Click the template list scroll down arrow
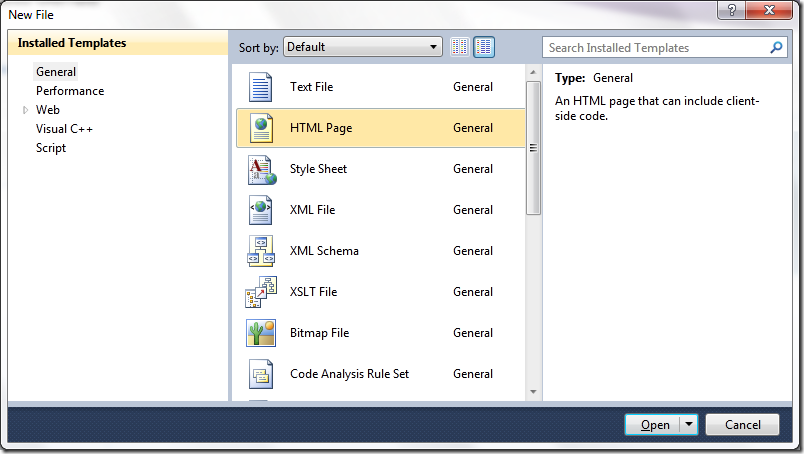804x454 pixels. [533, 392]
